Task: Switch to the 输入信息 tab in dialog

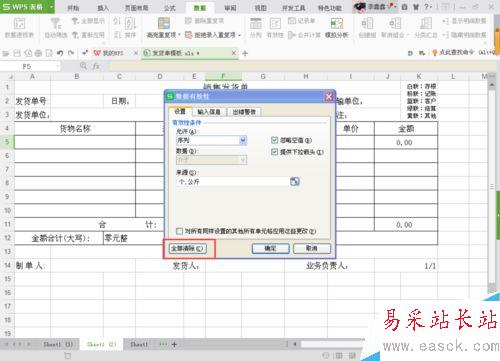Action: [209, 112]
